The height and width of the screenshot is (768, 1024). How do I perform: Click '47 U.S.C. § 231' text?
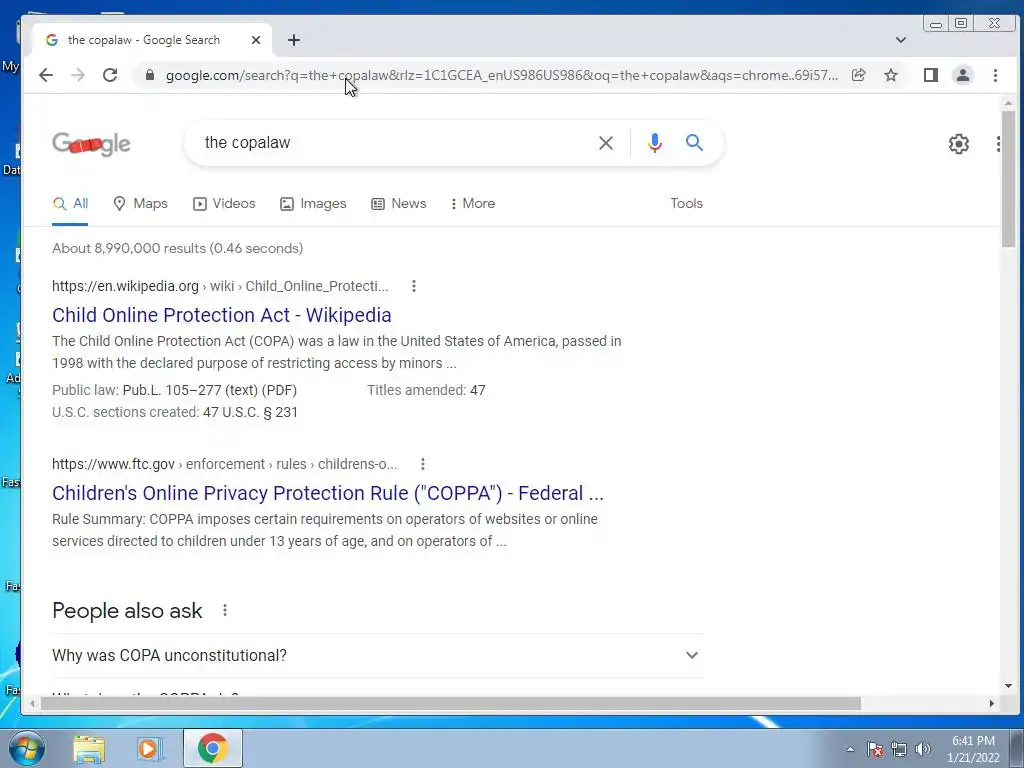(x=250, y=413)
